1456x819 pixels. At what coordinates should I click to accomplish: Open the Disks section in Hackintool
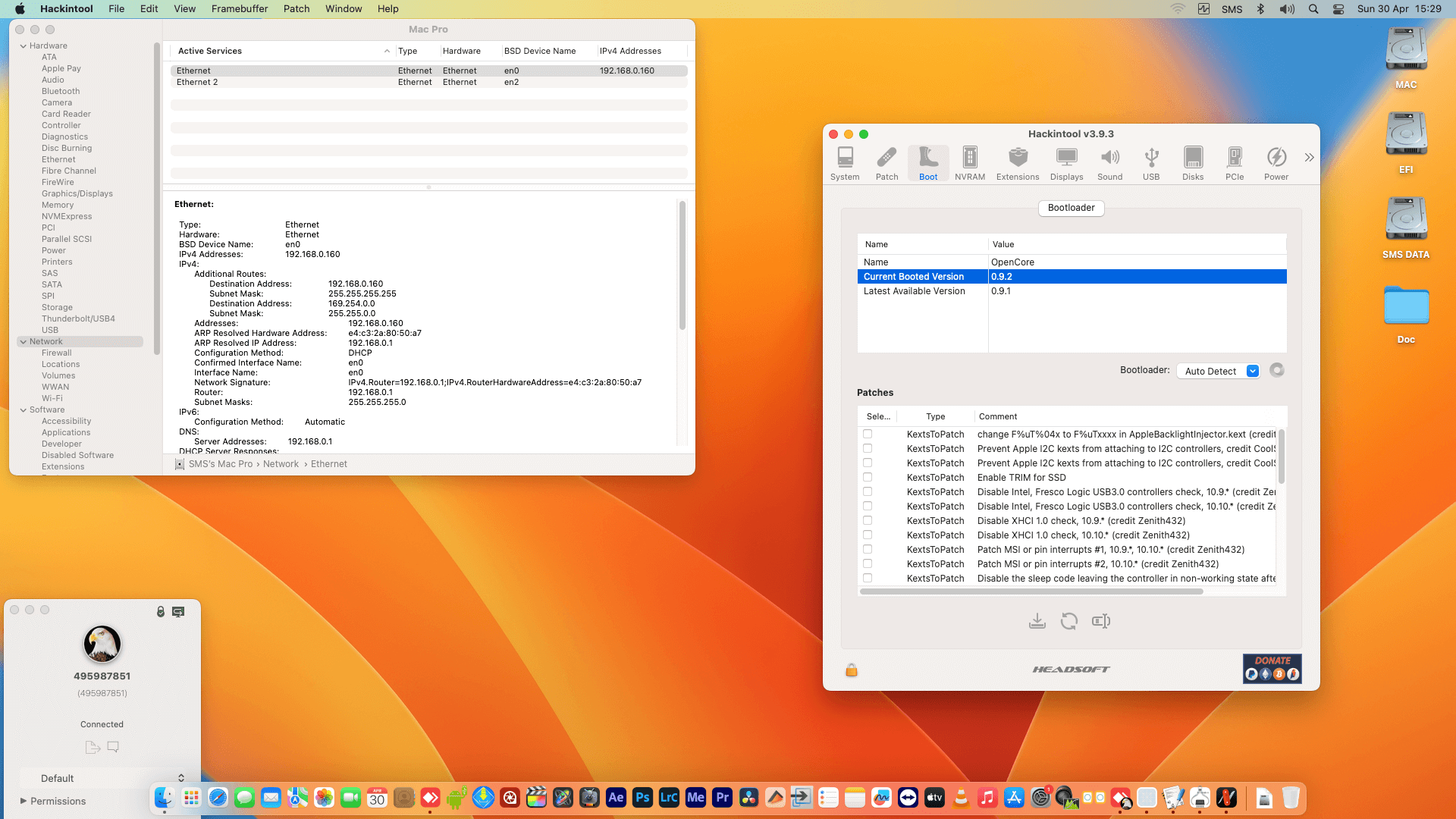tap(1193, 163)
